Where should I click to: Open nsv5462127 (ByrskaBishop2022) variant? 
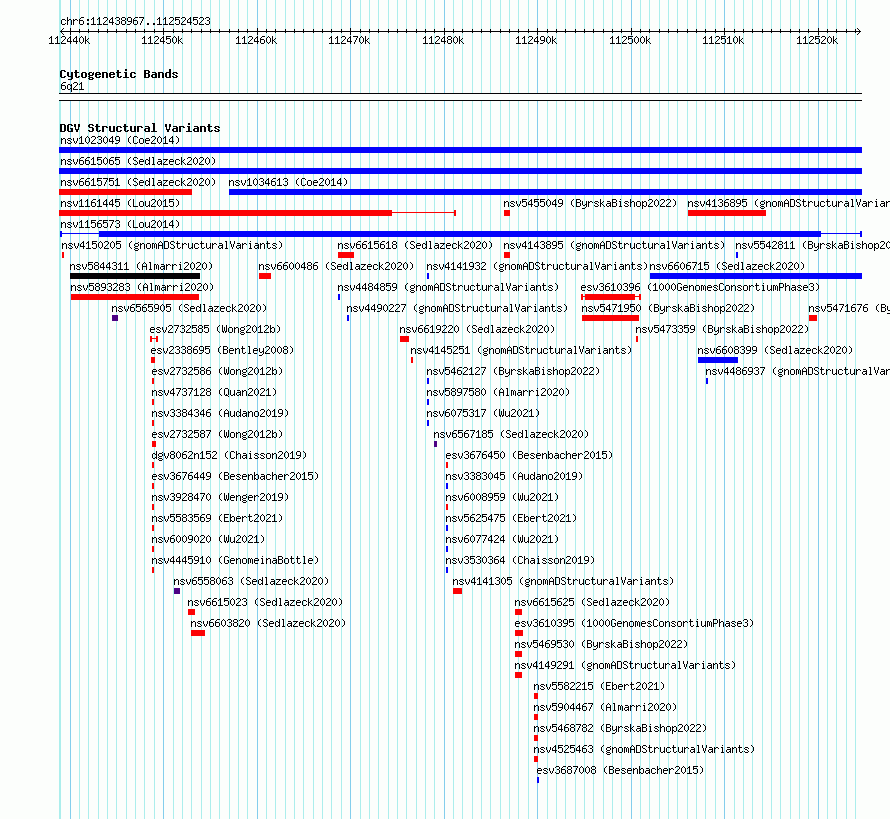pyautogui.click(x=513, y=371)
